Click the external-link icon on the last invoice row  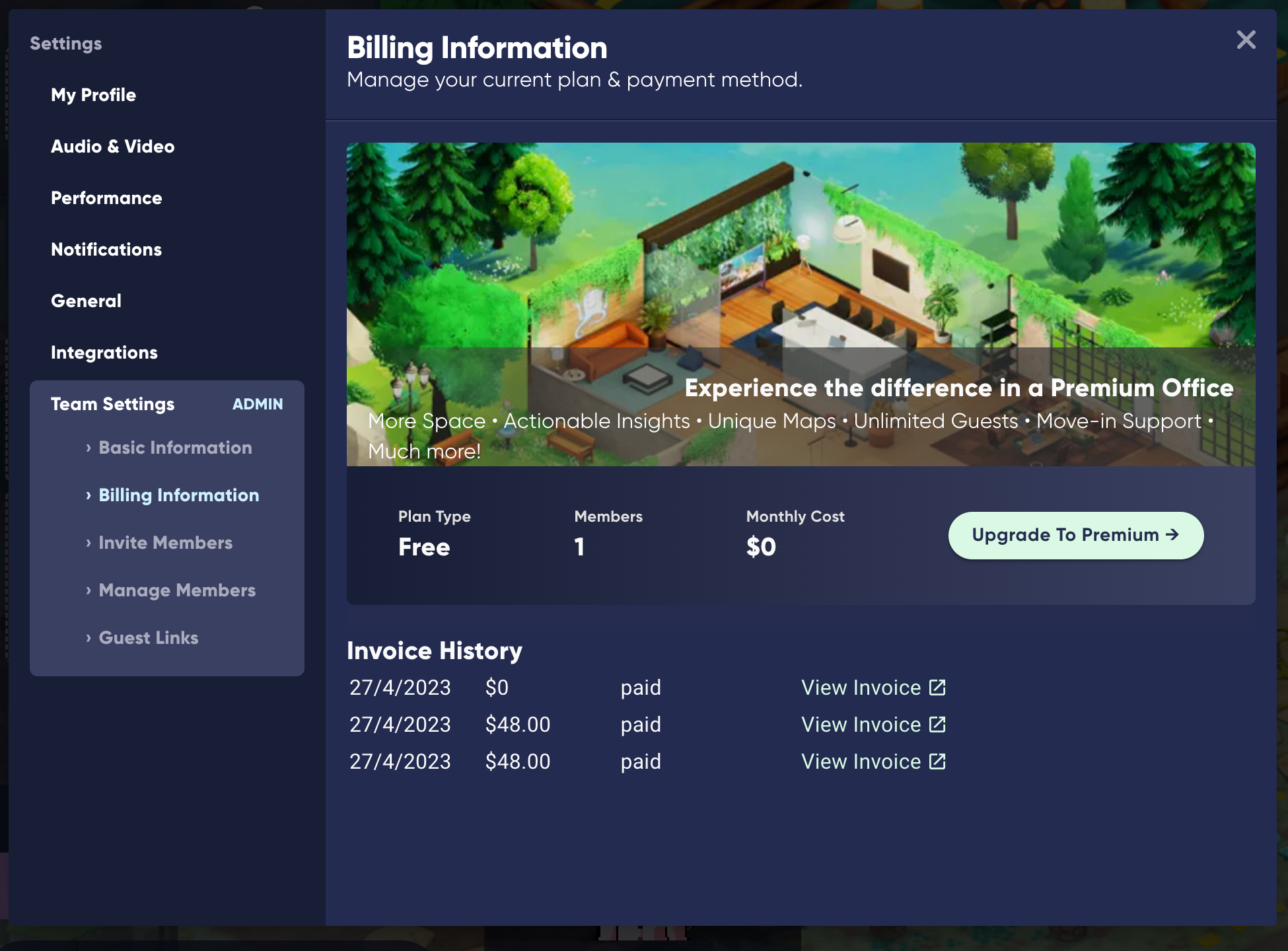[x=937, y=761]
